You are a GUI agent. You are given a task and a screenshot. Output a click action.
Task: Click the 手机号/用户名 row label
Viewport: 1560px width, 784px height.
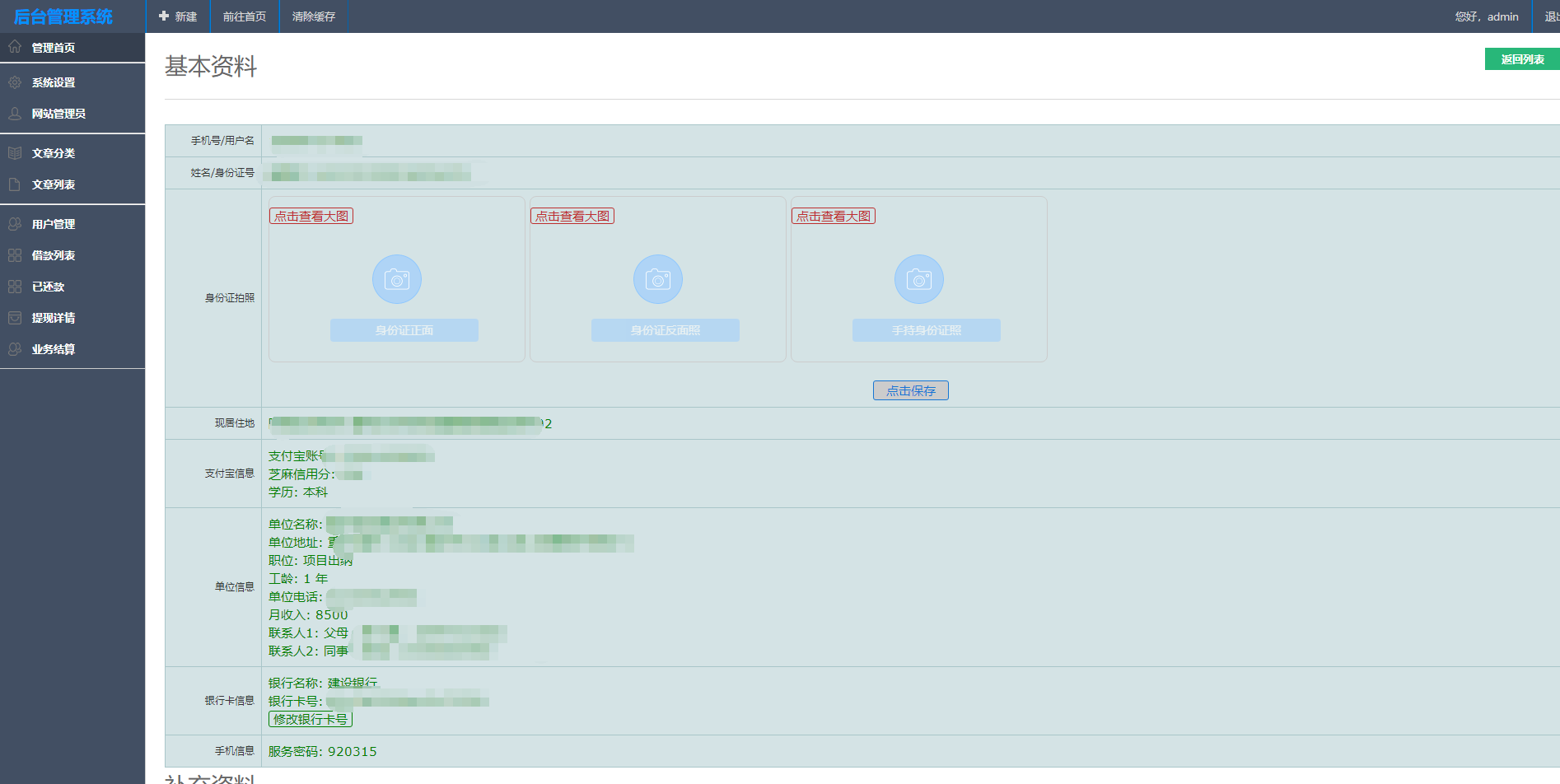pyautogui.click(x=223, y=140)
